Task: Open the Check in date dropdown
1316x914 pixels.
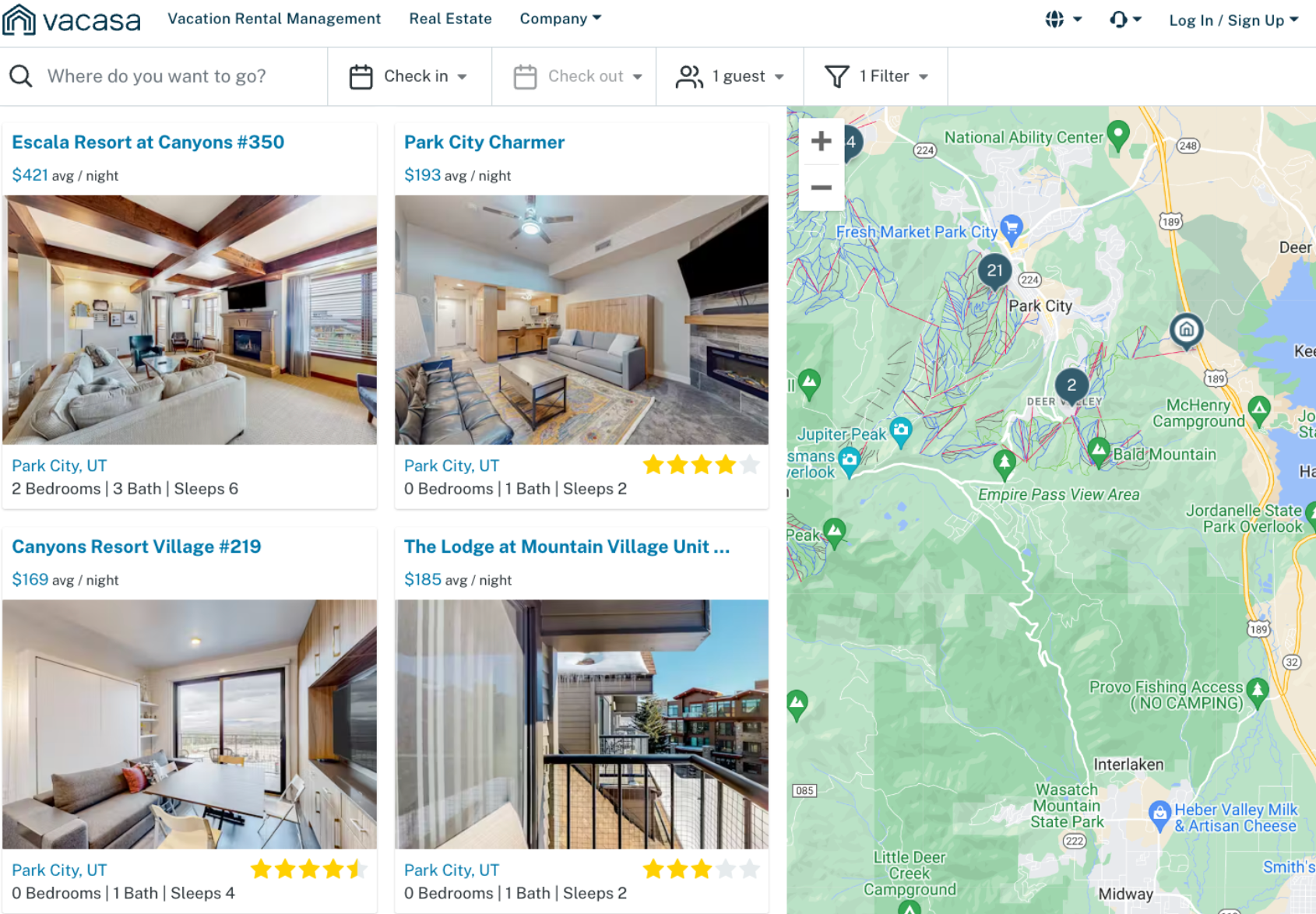Action: [408, 76]
